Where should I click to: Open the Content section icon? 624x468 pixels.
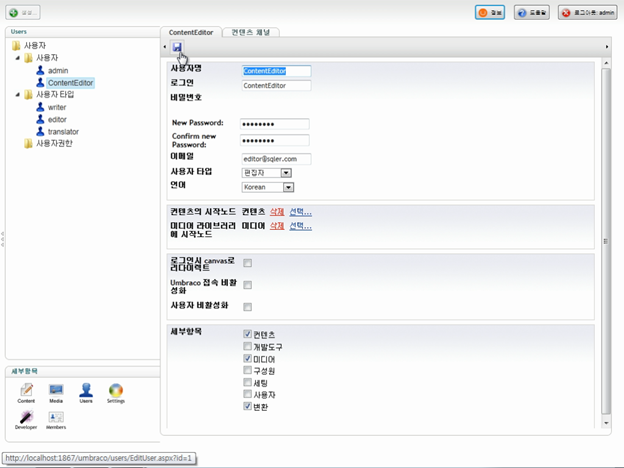click(26, 393)
